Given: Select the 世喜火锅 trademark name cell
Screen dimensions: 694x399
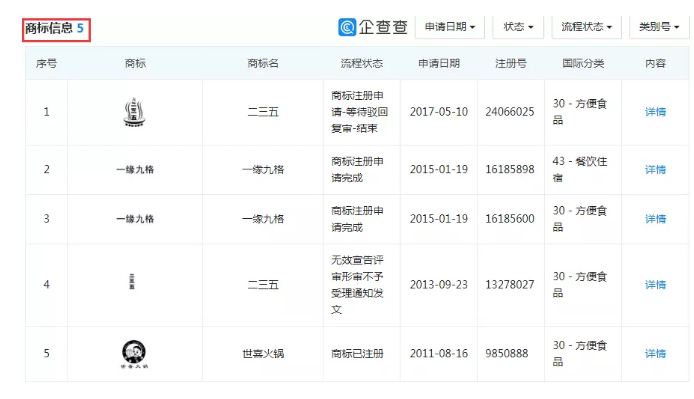Looking at the screenshot, I should [x=263, y=353].
